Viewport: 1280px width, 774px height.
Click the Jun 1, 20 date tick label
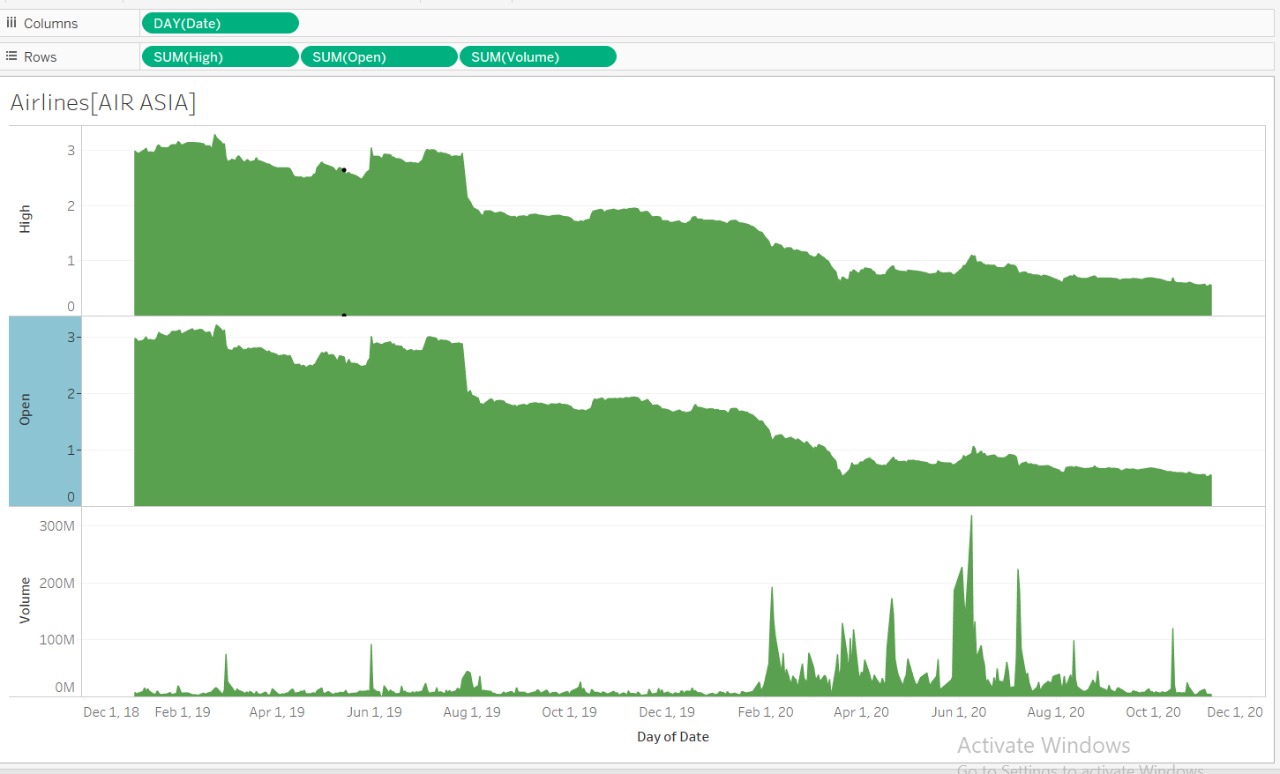click(958, 713)
